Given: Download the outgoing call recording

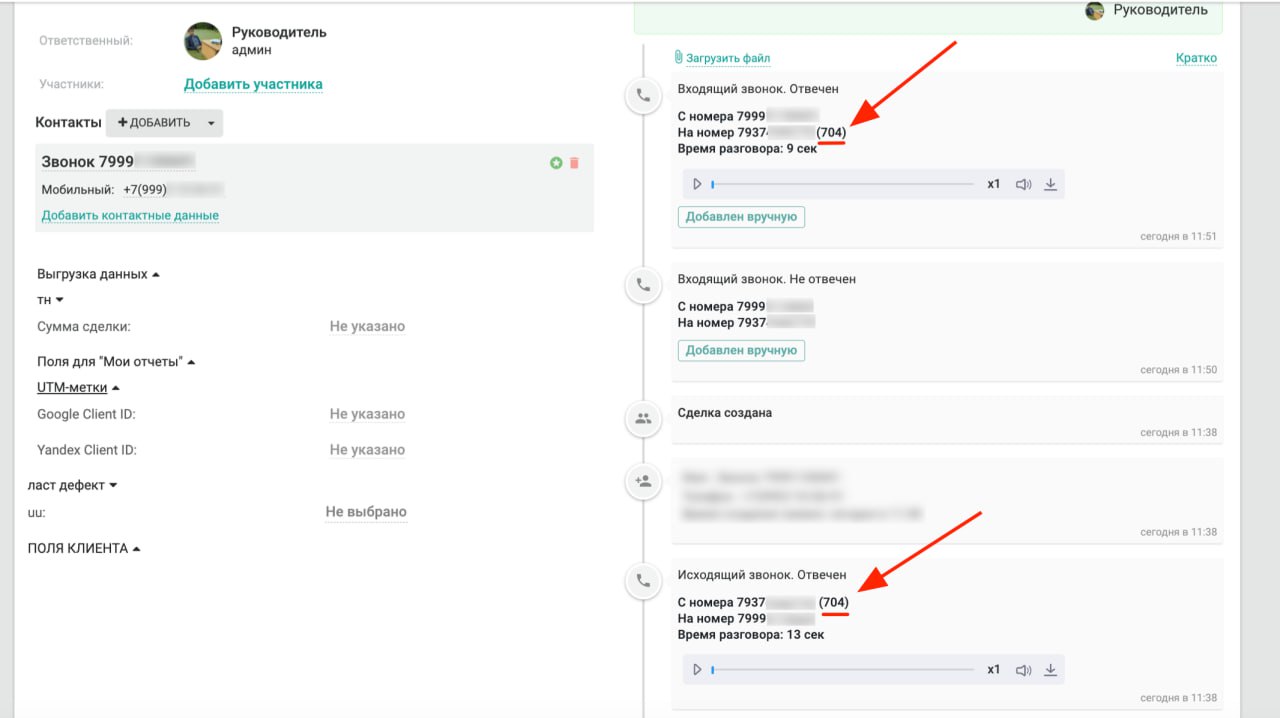Looking at the screenshot, I should pyautogui.click(x=1050, y=669).
